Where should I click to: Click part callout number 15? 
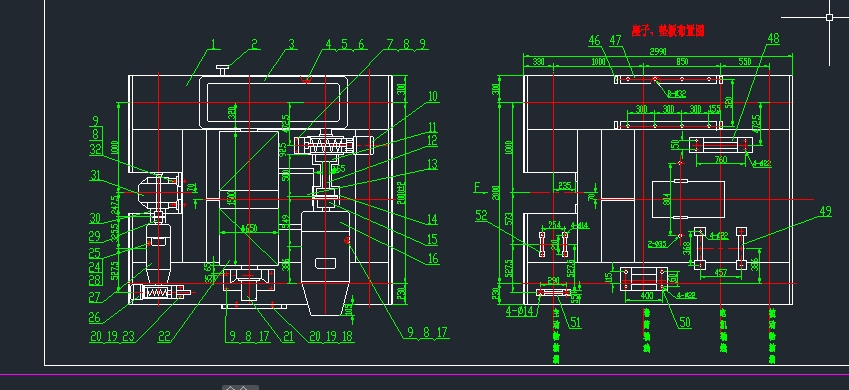pyautogui.click(x=432, y=239)
